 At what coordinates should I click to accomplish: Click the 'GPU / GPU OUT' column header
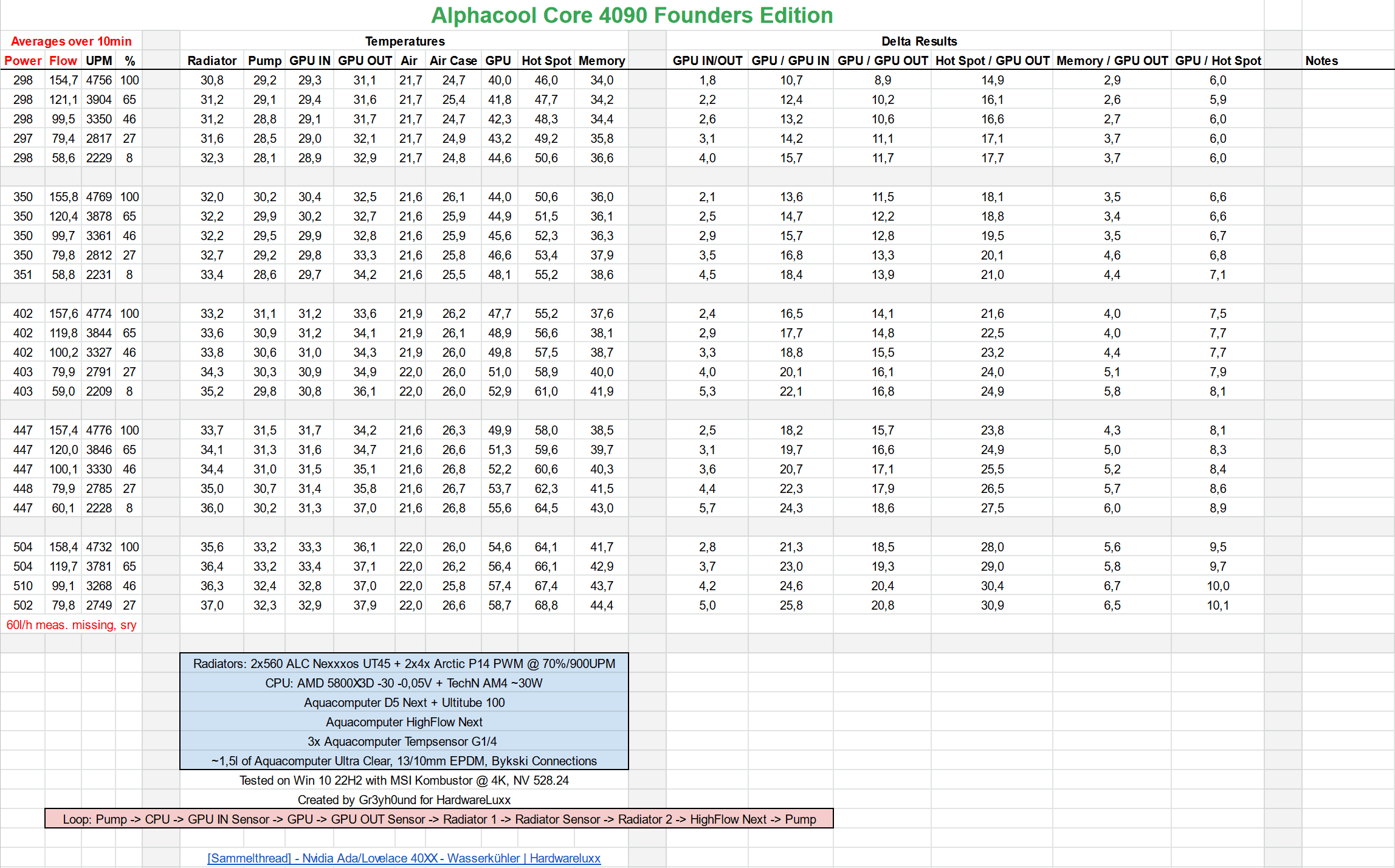pyautogui.click(x=883, y=61)
